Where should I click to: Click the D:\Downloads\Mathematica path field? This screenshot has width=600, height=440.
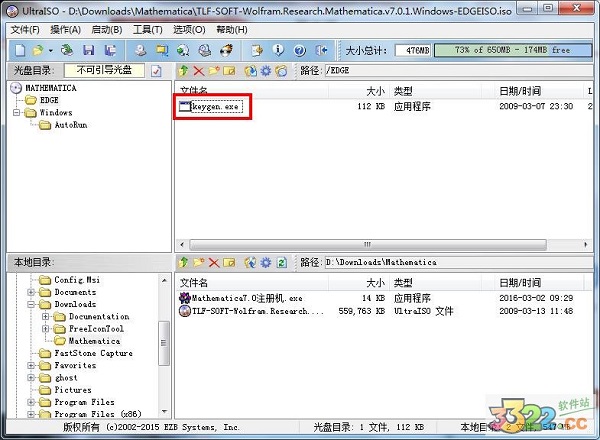pyautogui.click(x=458, y=262)
